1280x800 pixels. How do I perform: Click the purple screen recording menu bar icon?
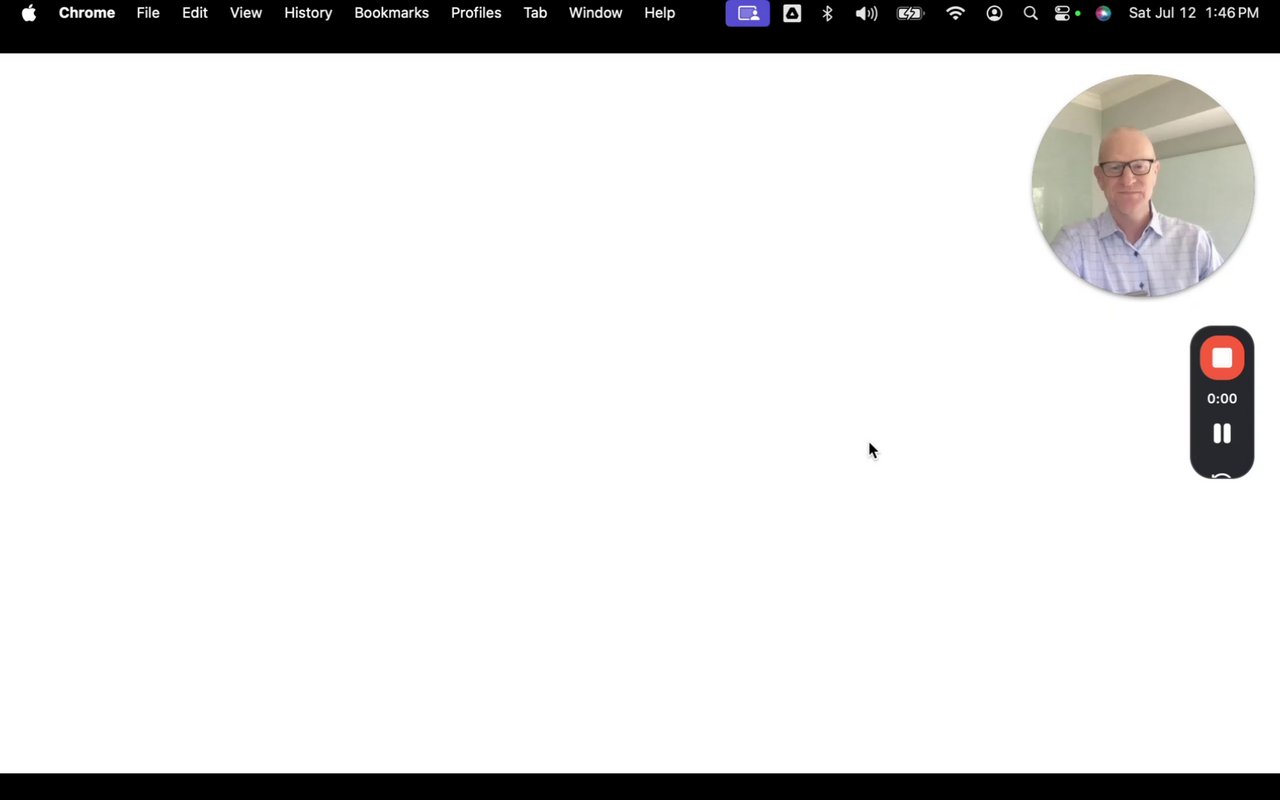748,13
